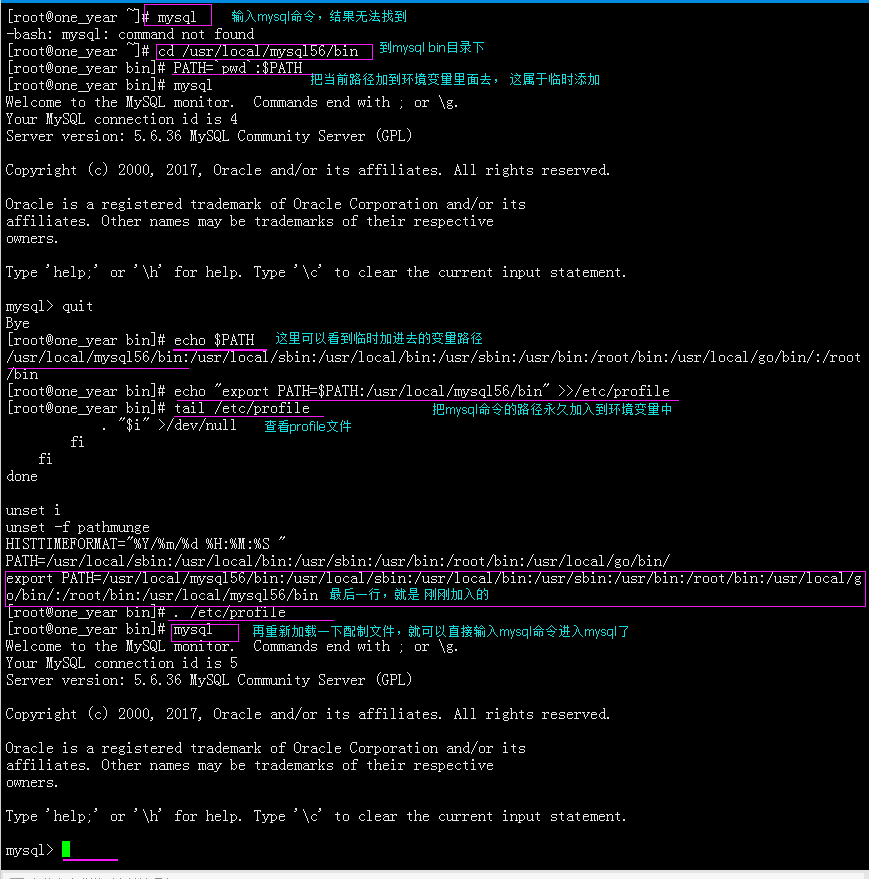This screenshot has height=879, width=869.
Task: Click the 'cd /usr/local/mysql56/bin' command
Action: pyautogui.click(x=257, y=52)
